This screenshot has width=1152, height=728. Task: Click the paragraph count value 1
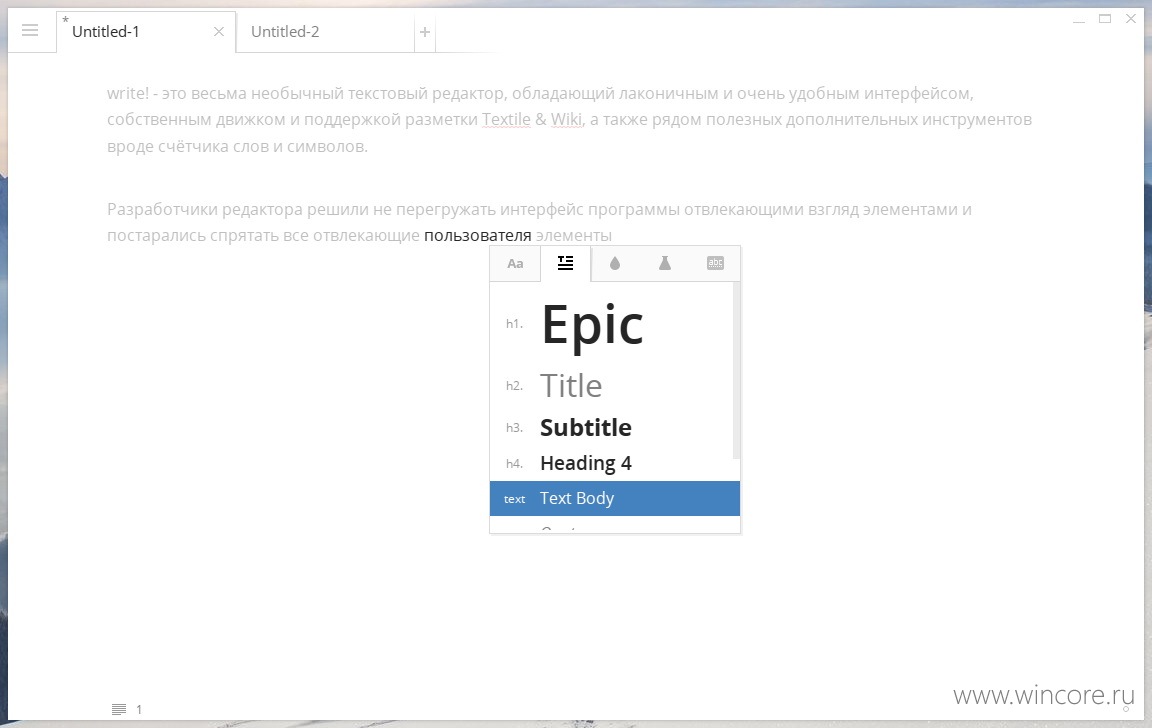(139, 710)
